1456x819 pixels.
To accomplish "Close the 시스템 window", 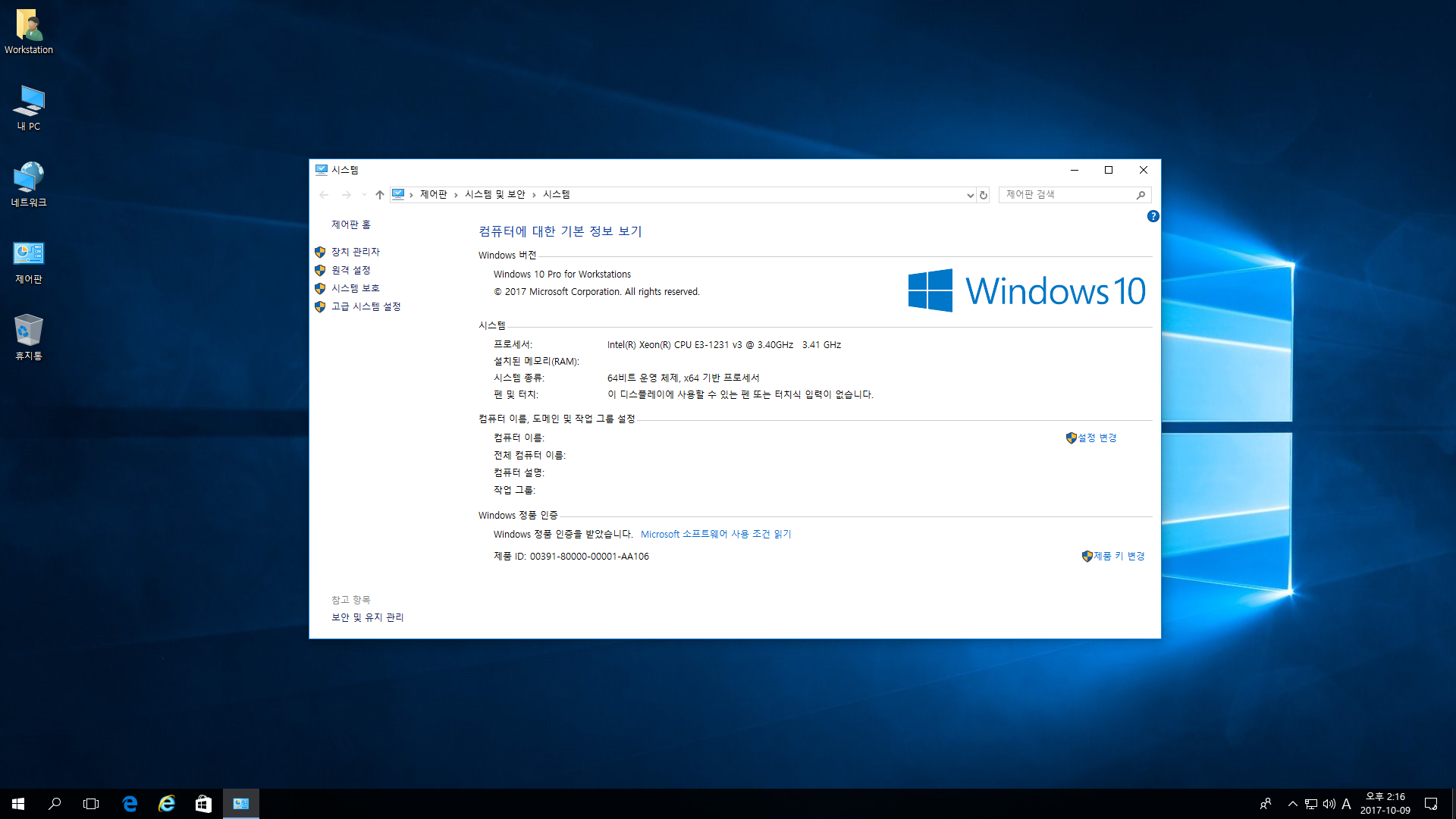I will [x=1144, y=170].
